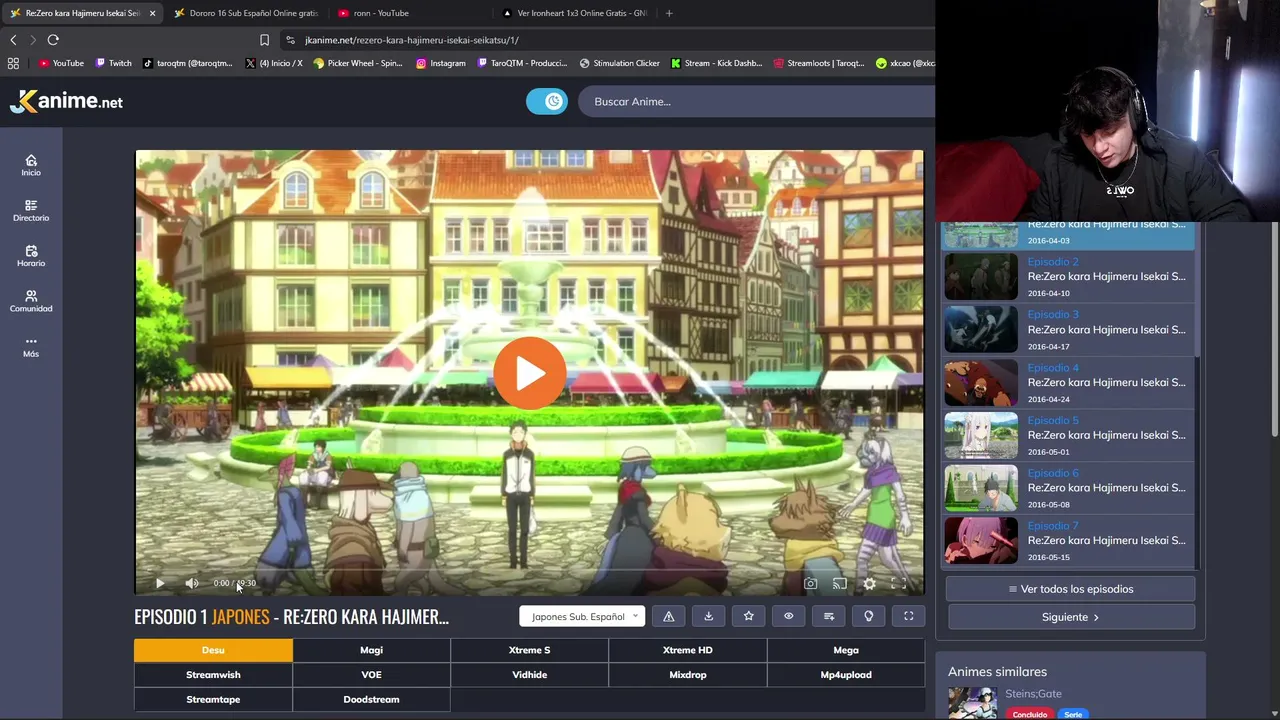The image size is (1280, 720).
Task: Select the Xtreme S server tab
Action: pyautogui.click(x=529, y=650)
